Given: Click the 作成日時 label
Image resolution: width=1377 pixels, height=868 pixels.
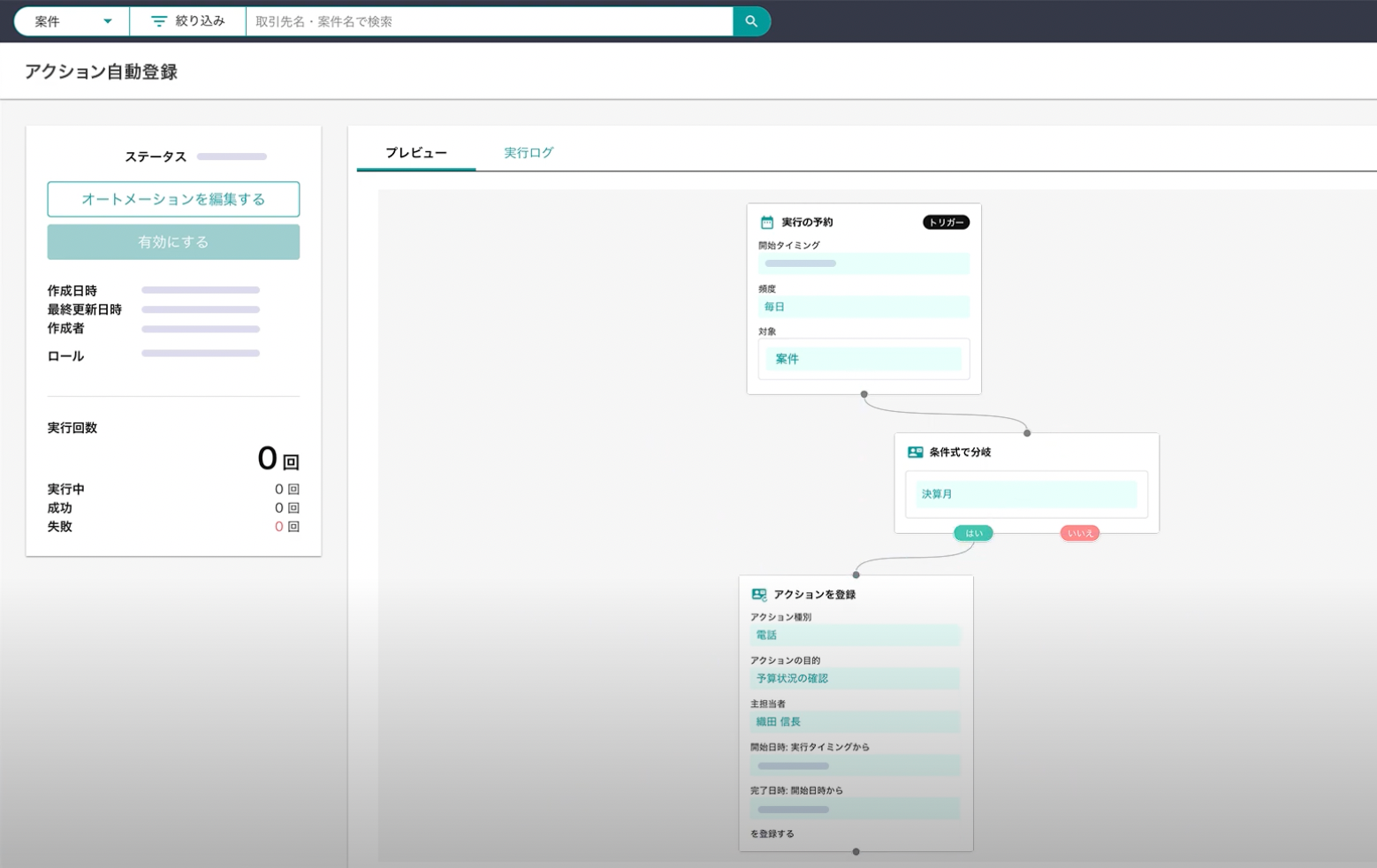Looking at the screenshot, I should [72, 291].
